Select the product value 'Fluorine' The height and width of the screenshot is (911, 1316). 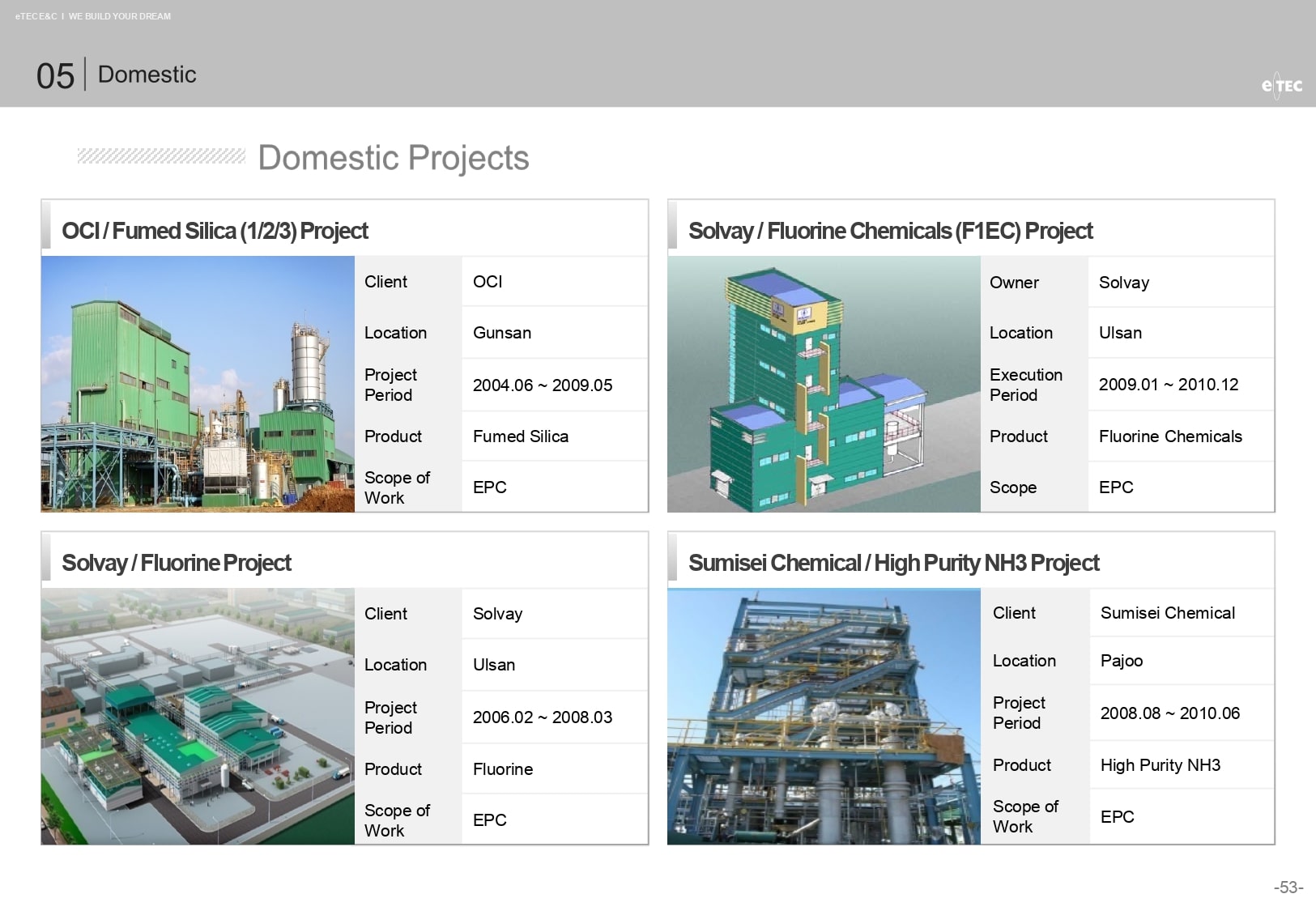pos(503,769)
